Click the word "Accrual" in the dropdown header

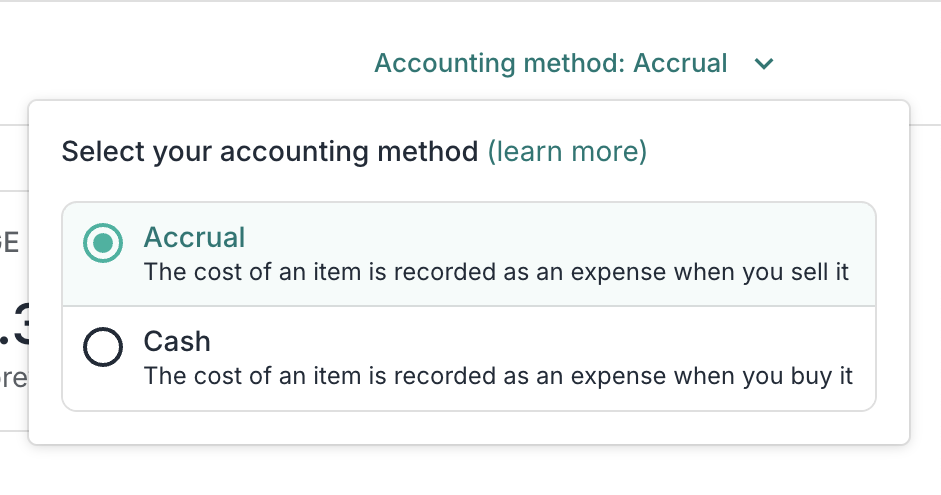(x=681, y=64)
